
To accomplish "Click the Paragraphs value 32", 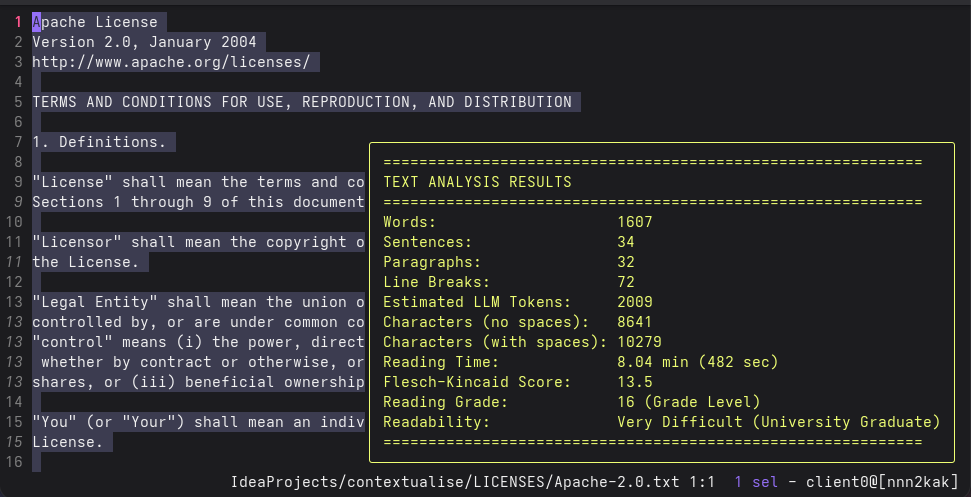I will point(626,262).
